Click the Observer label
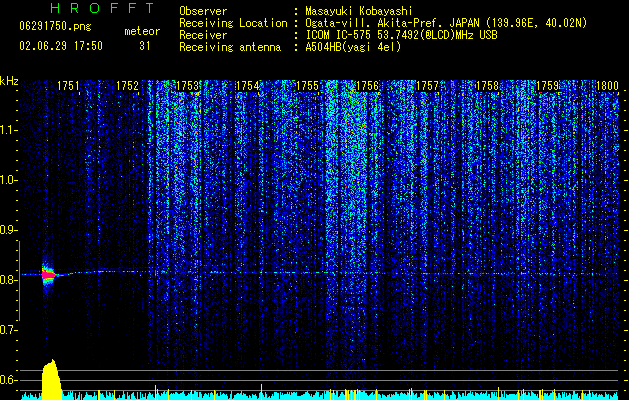The height and width of the screenshot is (400, 629). tap(203, 11)
